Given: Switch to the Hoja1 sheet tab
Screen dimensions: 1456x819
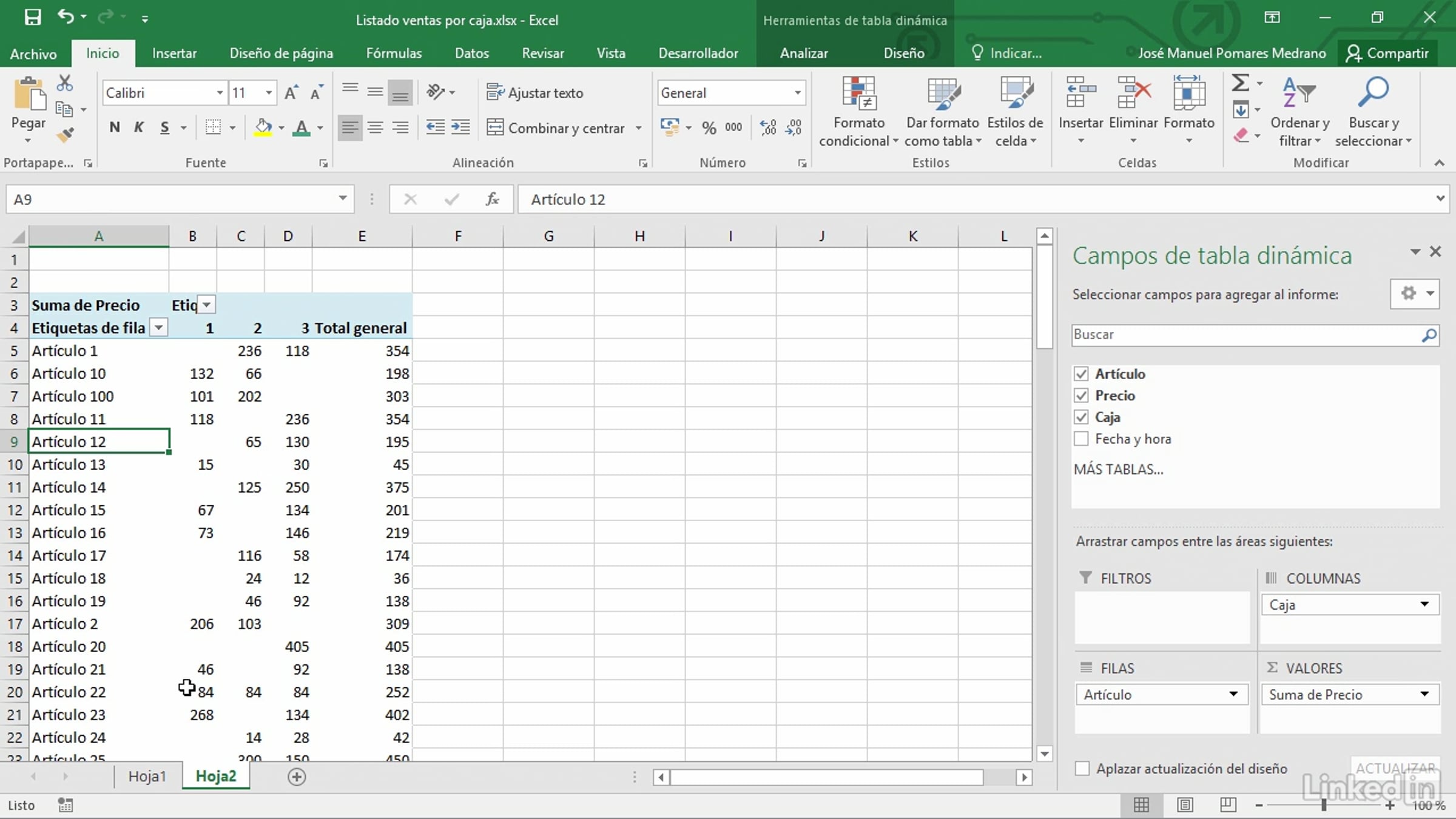Looking at the screenshot, I should coord(147,777).
